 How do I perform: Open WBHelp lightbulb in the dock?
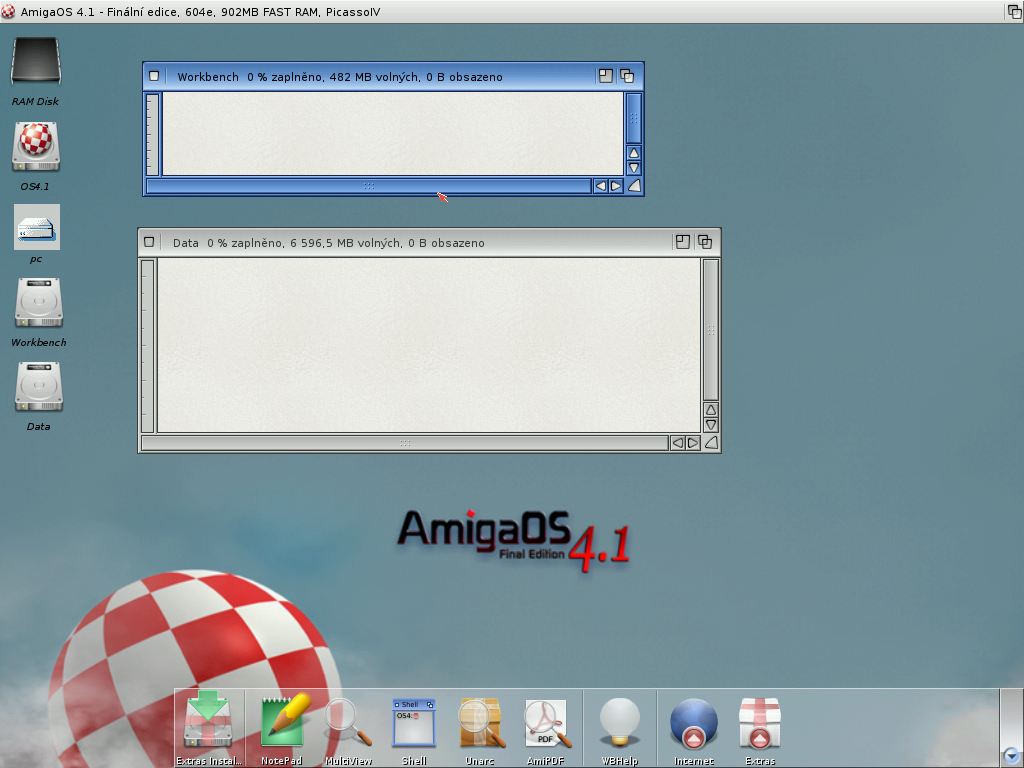tap(619, 722)
